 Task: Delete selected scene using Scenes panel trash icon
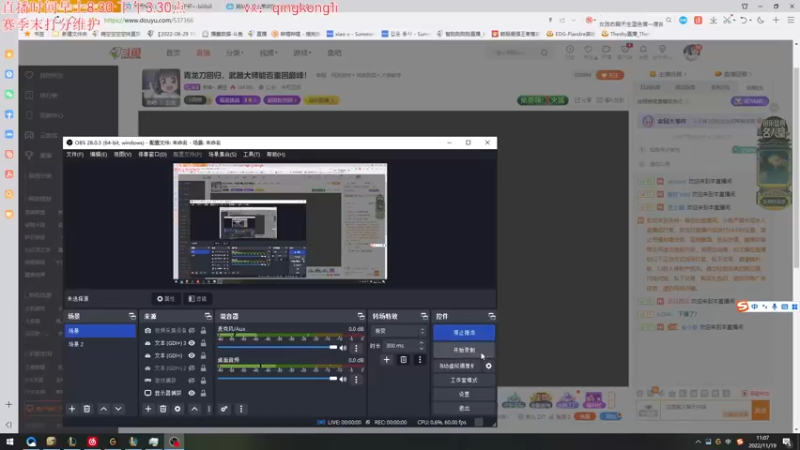(87, 409)
